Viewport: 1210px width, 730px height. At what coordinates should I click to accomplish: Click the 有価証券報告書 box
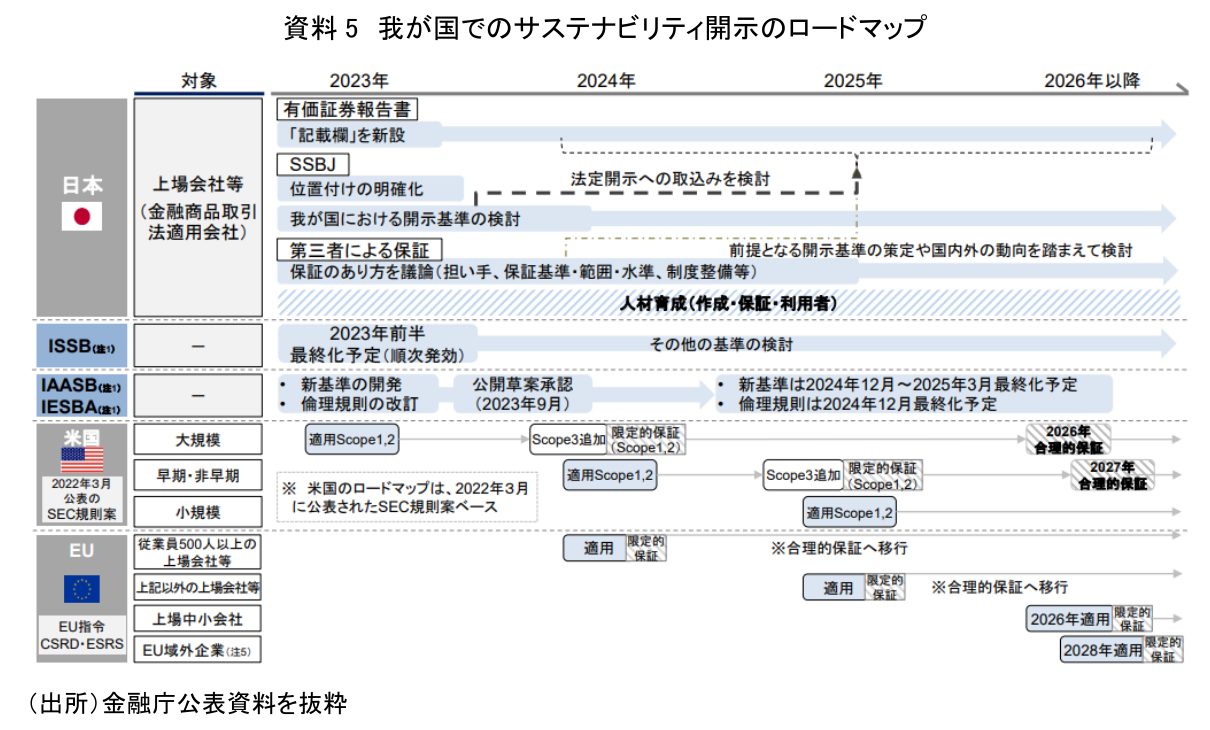[x=347, y=110]
